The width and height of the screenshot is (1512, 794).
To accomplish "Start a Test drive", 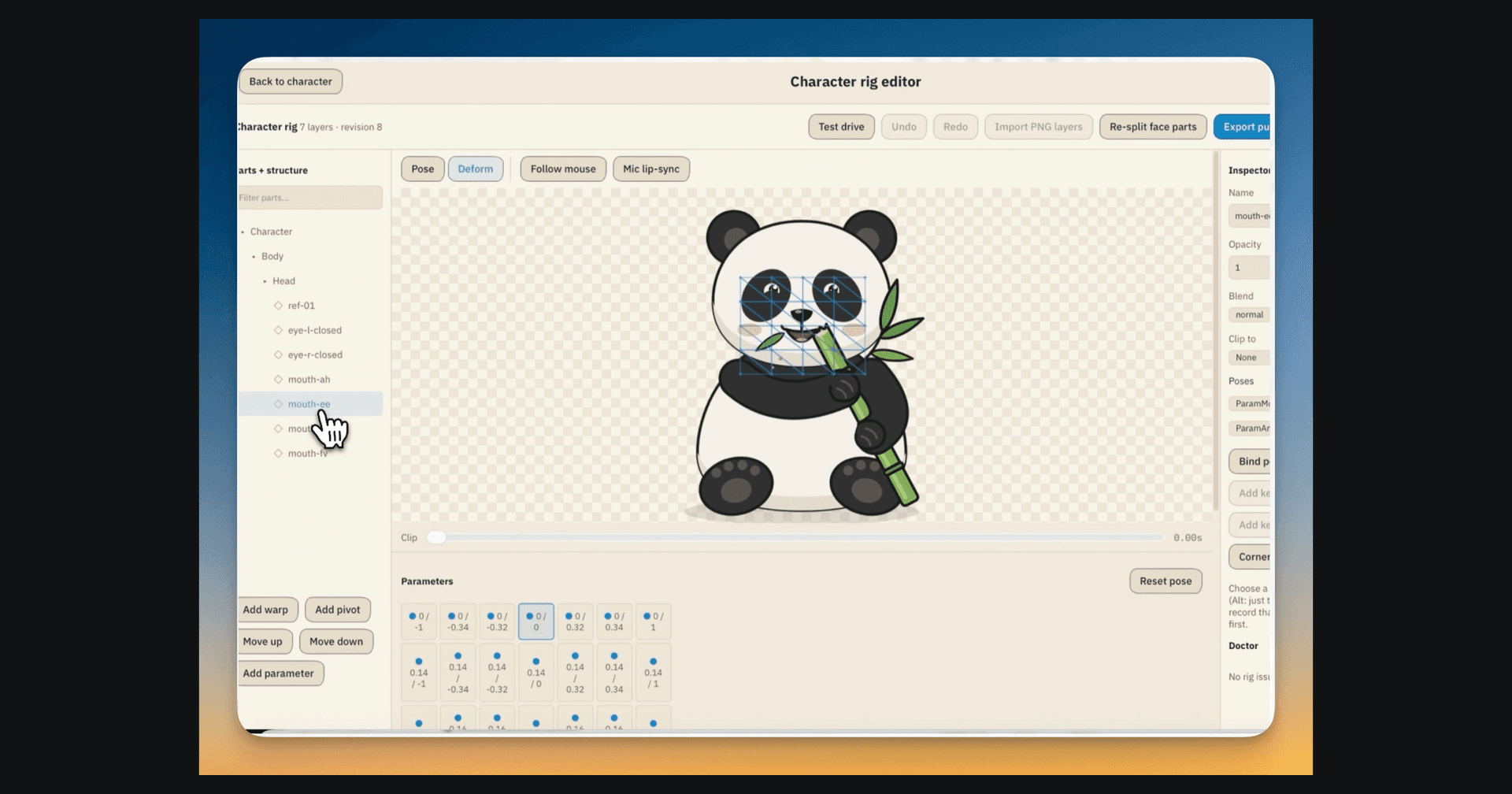I will click(841, 127).
